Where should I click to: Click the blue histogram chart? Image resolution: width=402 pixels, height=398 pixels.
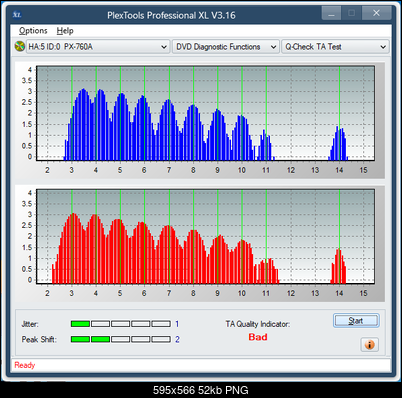coord(205,113)
